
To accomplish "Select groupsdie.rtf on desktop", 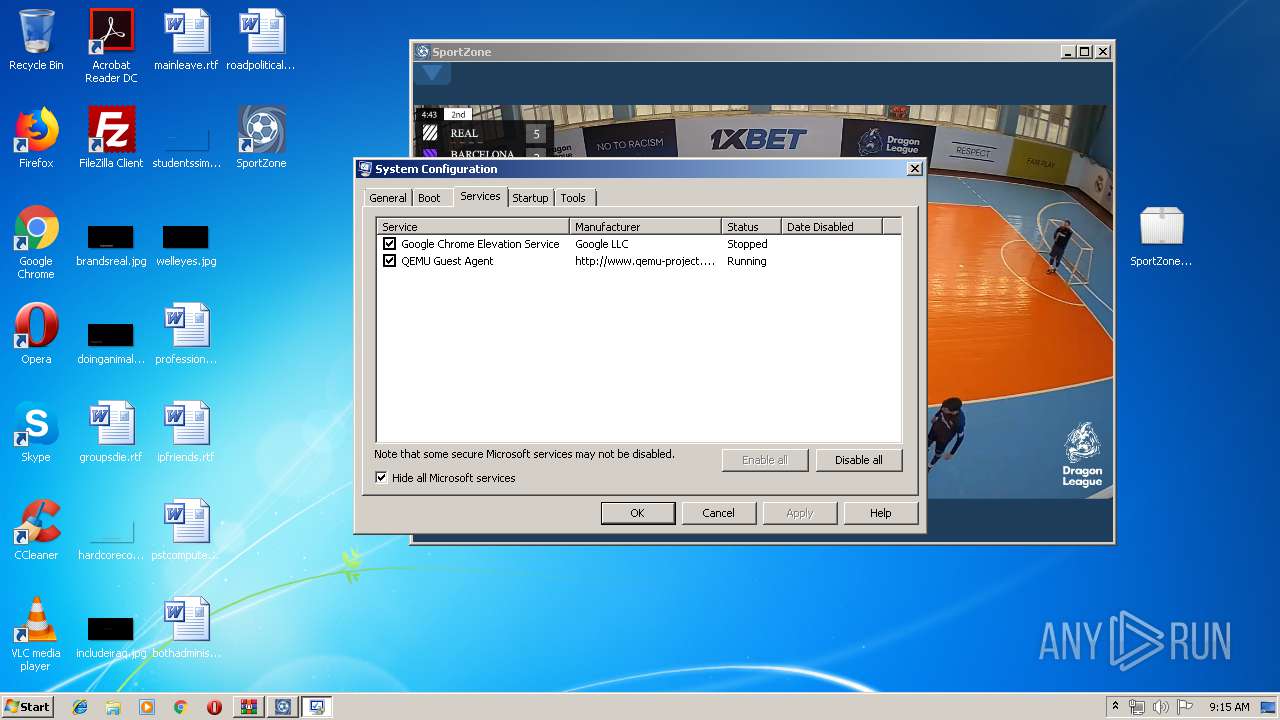I will [111, 432].
